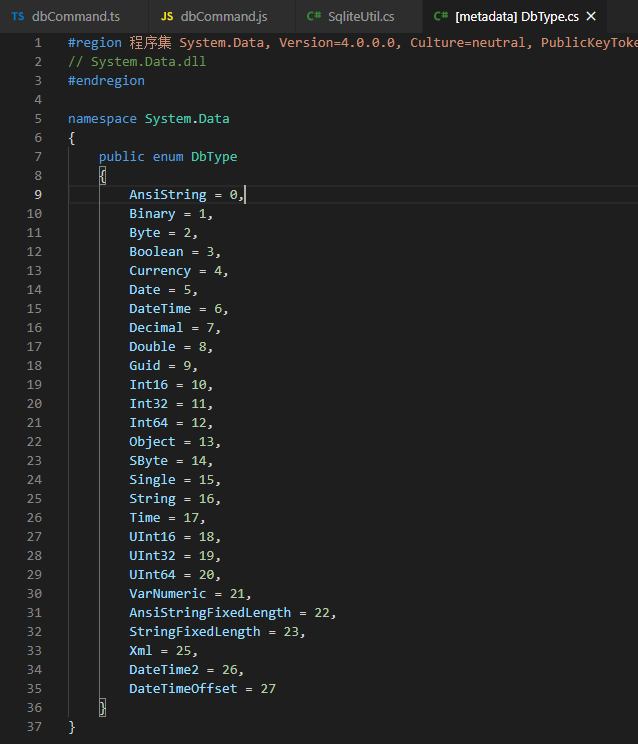Click the #endregion directive

click(106, 81)
